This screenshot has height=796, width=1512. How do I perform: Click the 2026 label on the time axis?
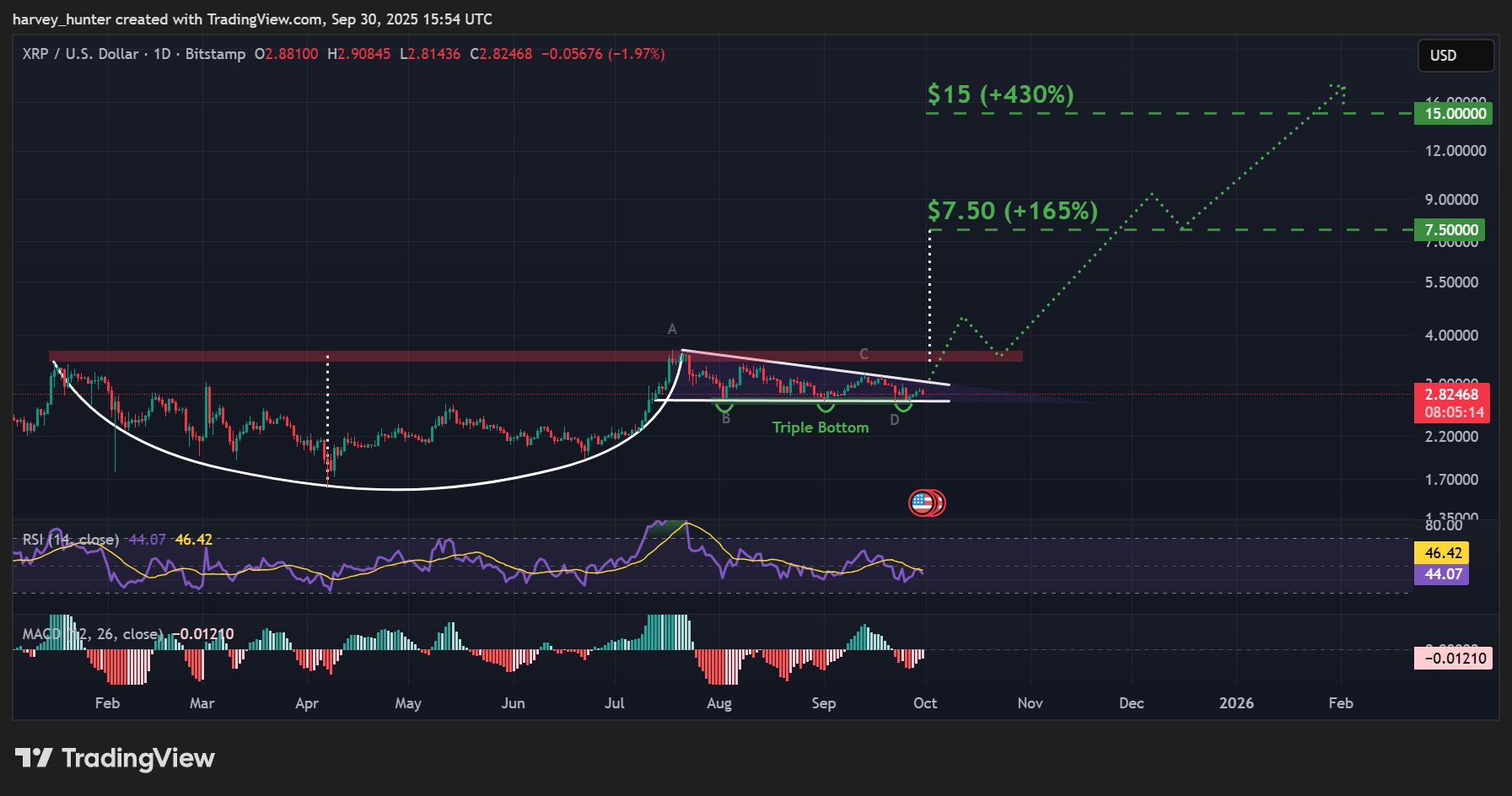click(x=1238, y=702)
